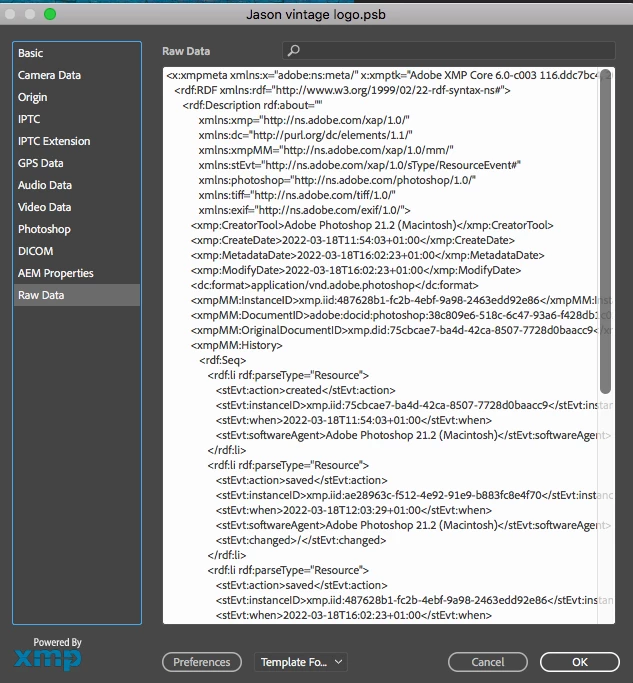Image resolution: width=633 pixels, height=683 pixels.
Task: Focus the Raw Data search field
Action: pyautogui.click(x=449, y=51)
